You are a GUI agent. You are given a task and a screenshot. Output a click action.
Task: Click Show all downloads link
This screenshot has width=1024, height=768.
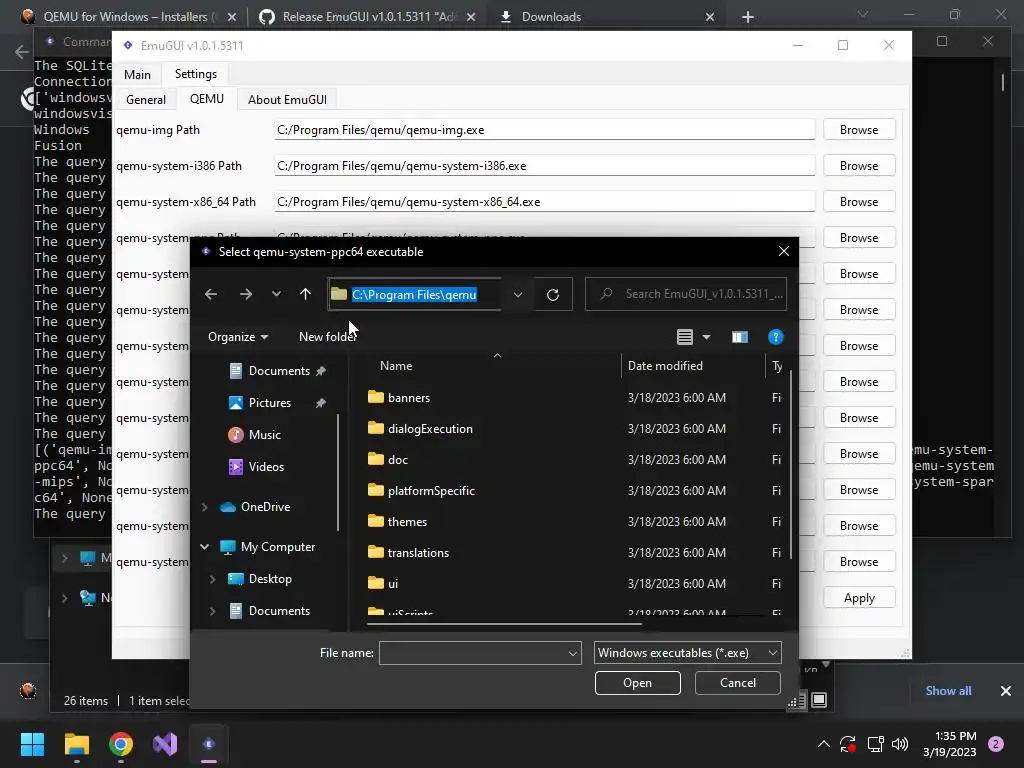click(x=948, y=690)
